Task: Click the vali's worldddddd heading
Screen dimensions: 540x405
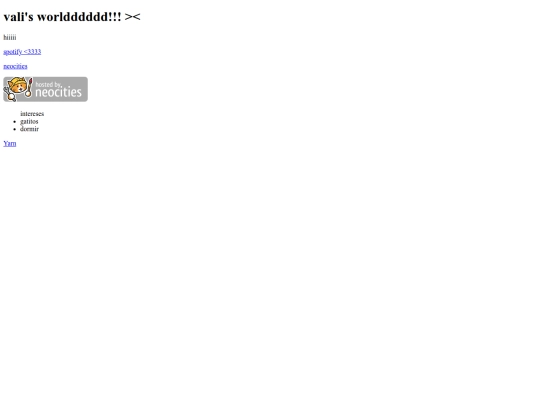Action: (72, 17)
